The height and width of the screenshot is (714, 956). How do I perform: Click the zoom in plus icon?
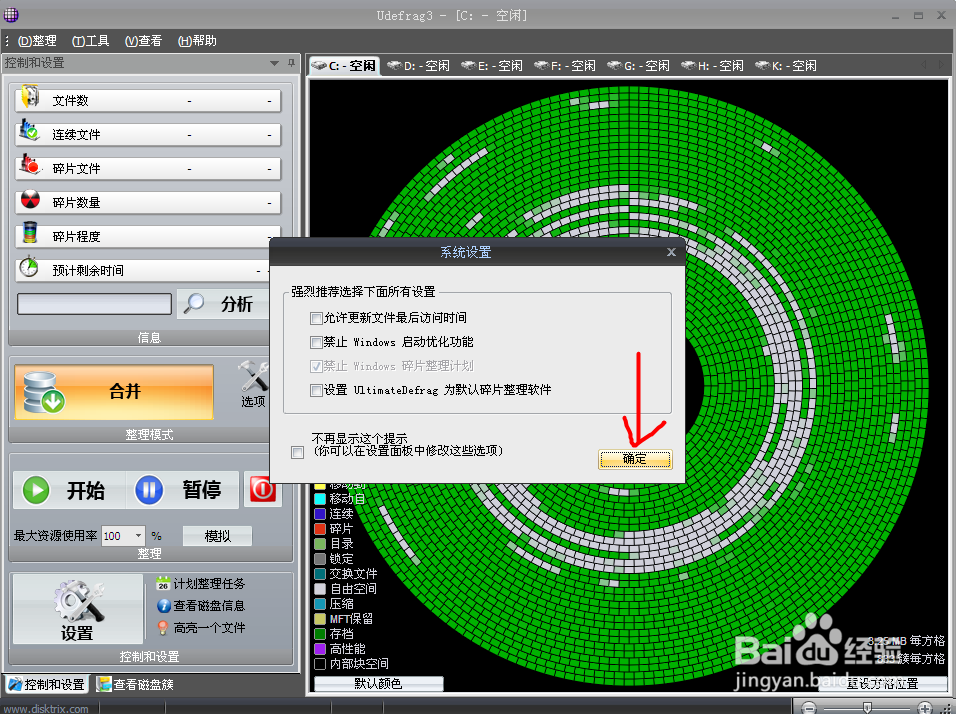[925, 708]
